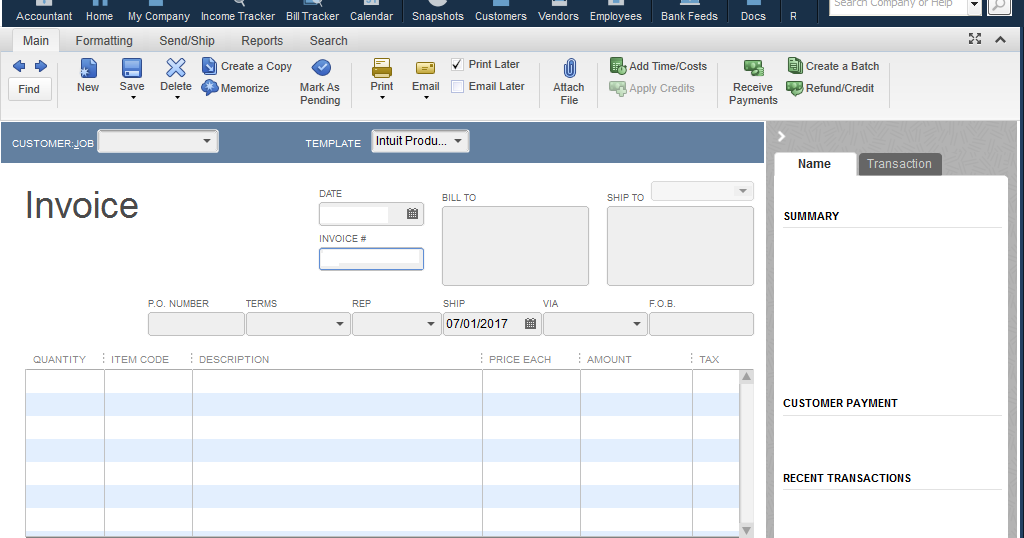Click the Save disk icon
1024x538 pixels.
[x=132, y=68]
